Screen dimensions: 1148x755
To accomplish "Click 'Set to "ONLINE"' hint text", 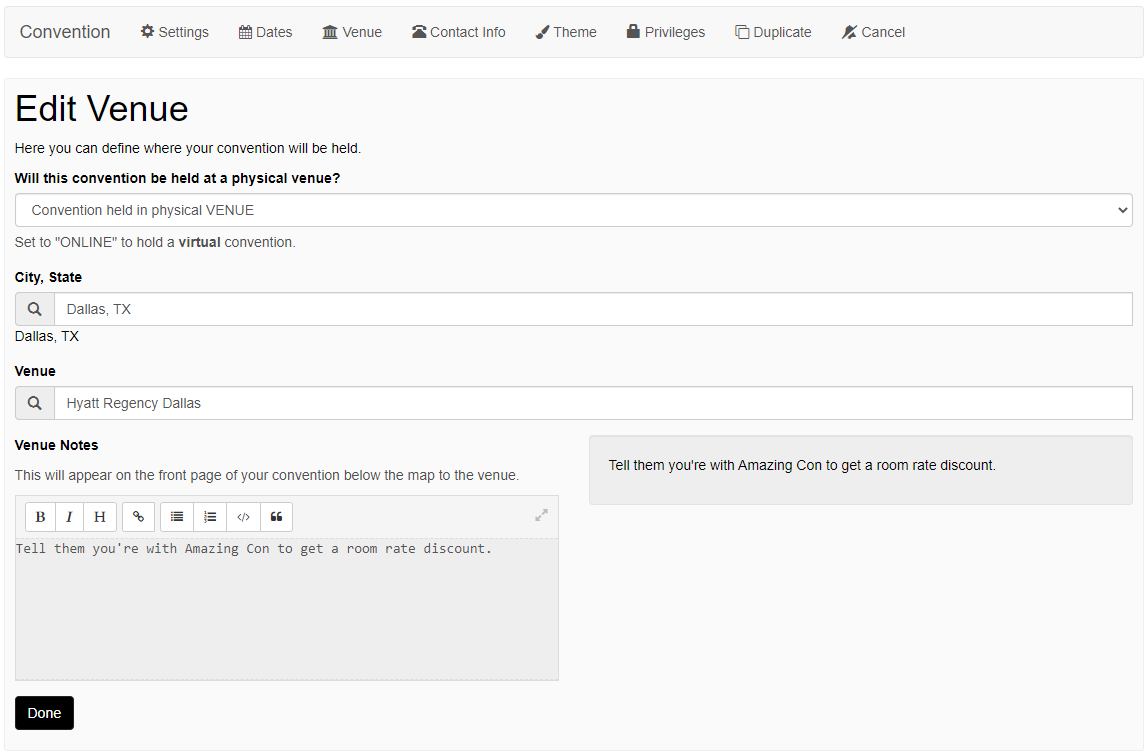I will (x=155, y=242).
